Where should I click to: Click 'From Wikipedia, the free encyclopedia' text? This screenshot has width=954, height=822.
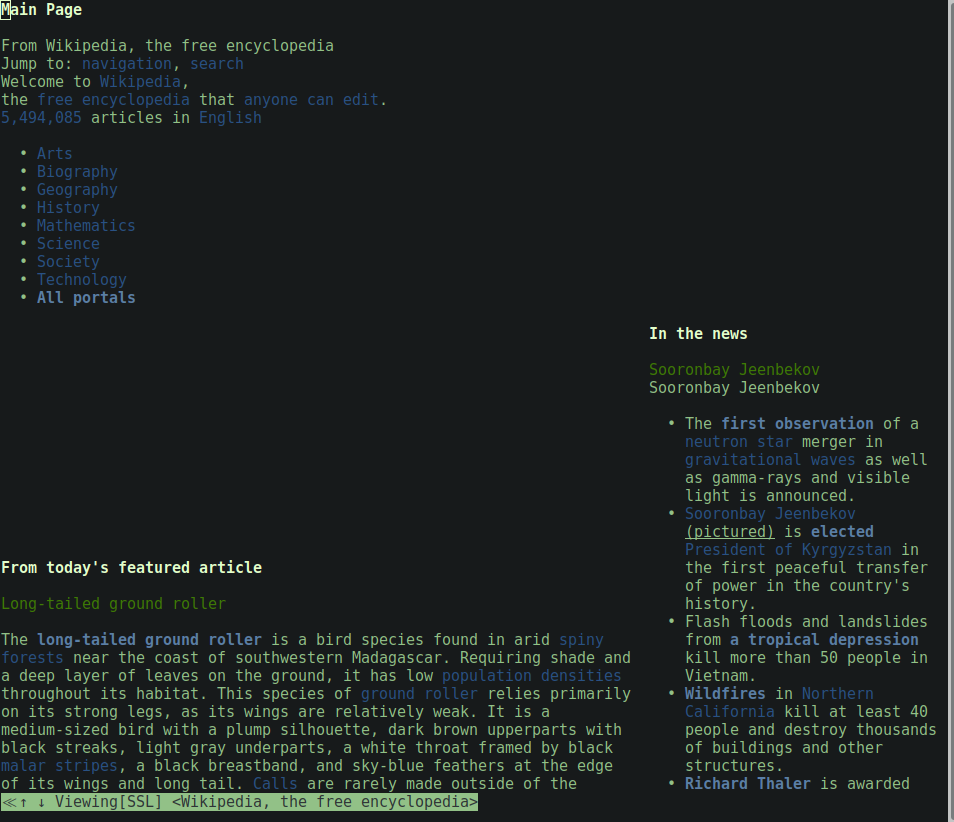[x=167, y=46]
